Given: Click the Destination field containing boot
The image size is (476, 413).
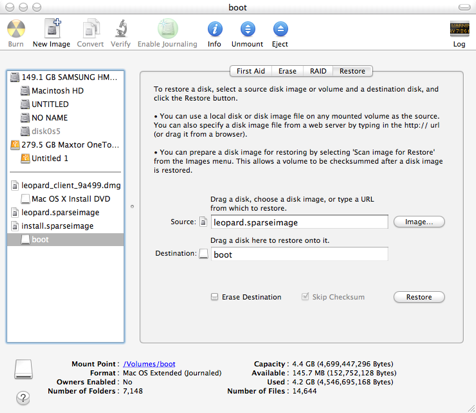Looking at the screenshot, I should pos(299,255).
